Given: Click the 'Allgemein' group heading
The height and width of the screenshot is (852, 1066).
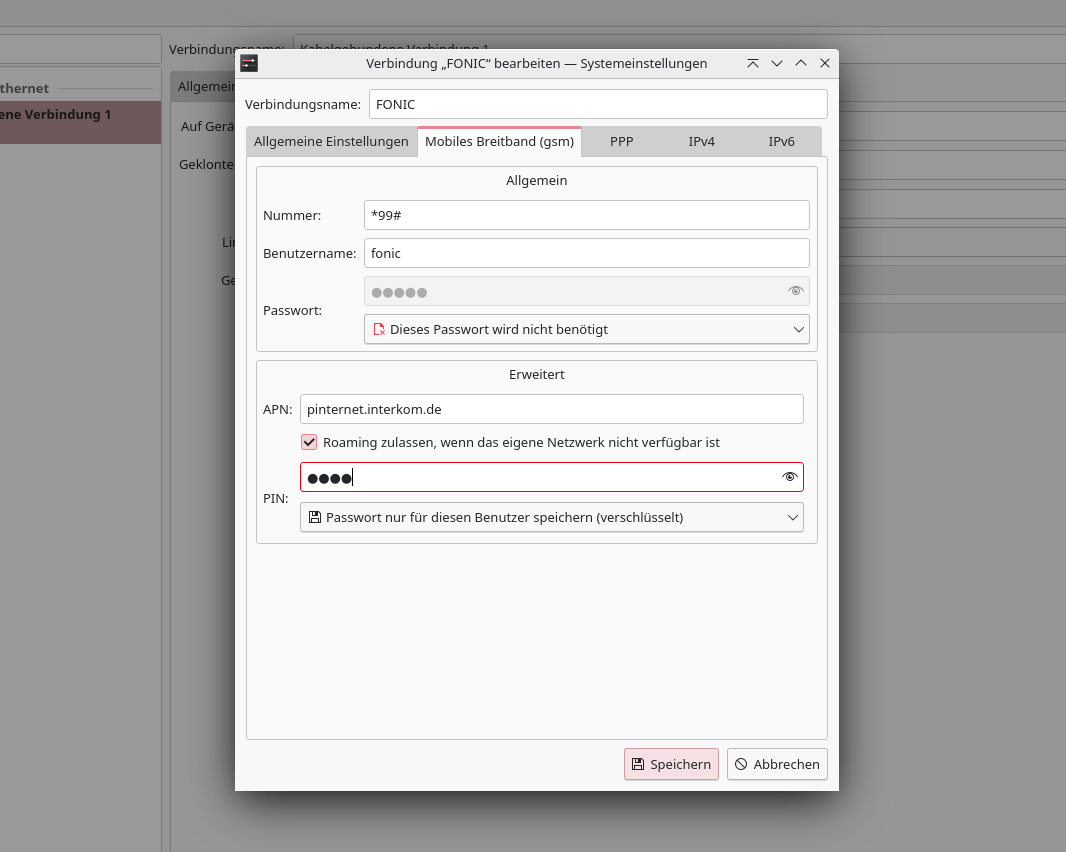Looking at the screenshot, I should tap(536, 180).
